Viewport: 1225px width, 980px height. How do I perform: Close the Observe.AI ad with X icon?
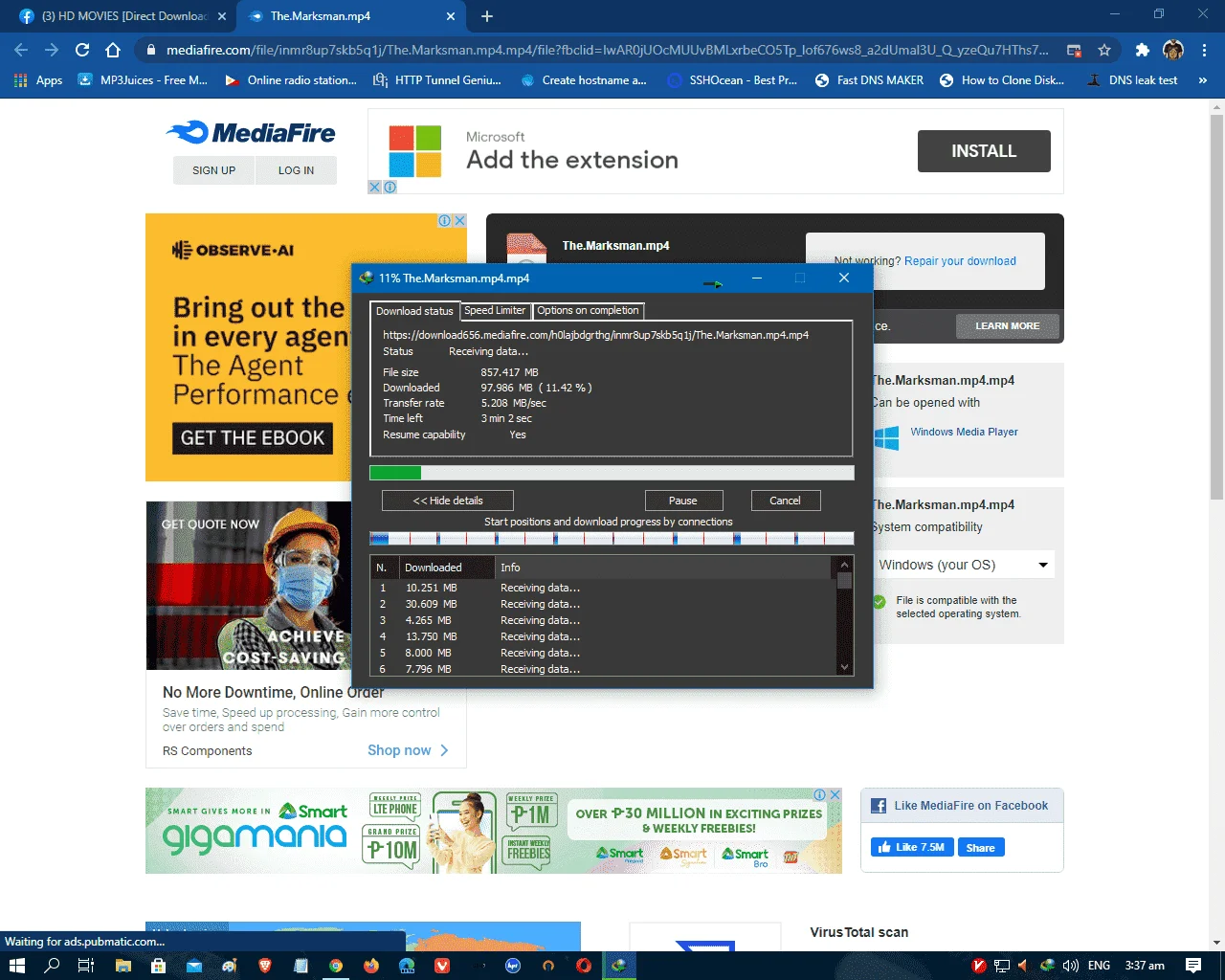459,220
